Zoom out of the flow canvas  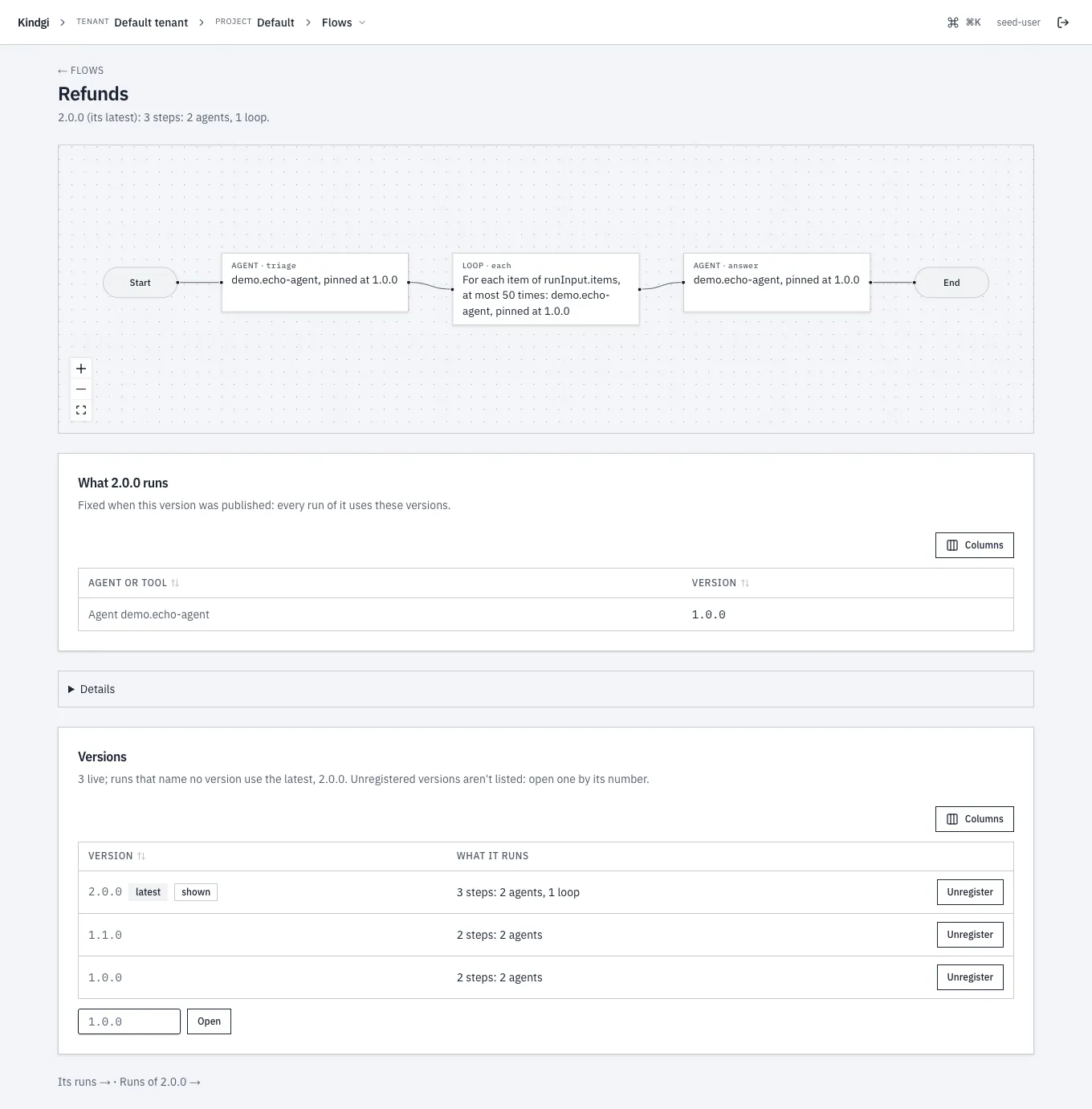[81, 389]
